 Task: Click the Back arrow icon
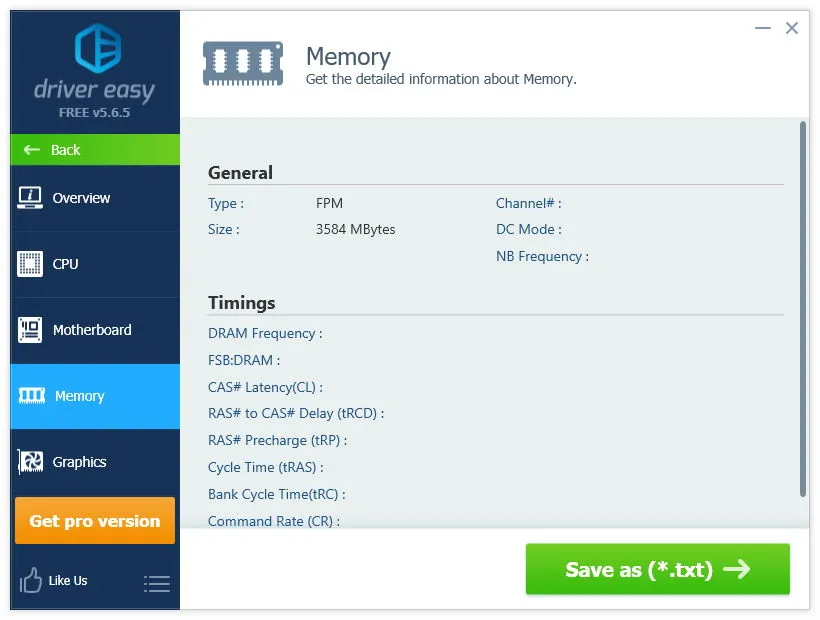[x=31, y=150]
